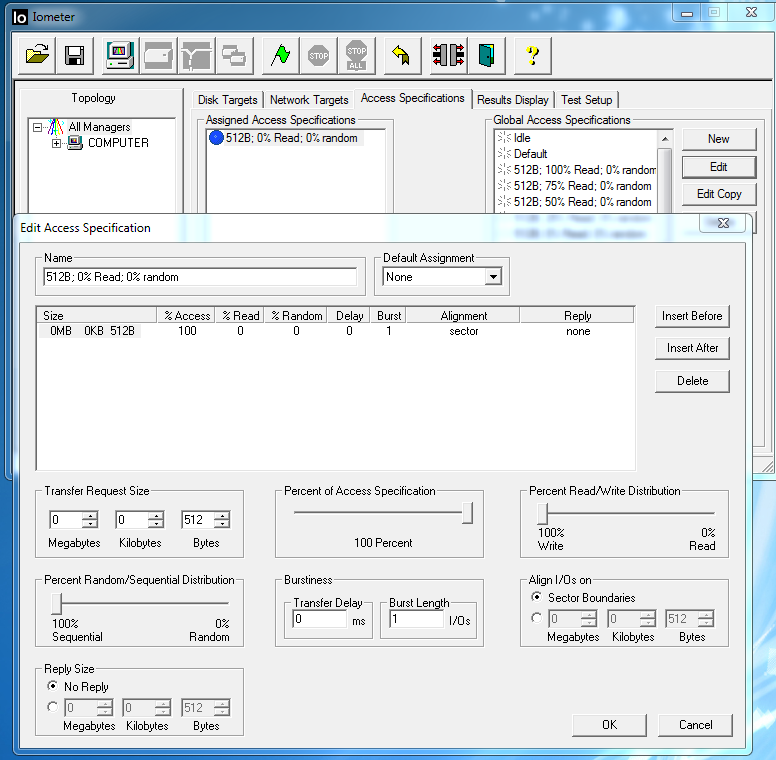Click Transfer Request Size Bytes spinner
The image size is (776, 760).
222,520
